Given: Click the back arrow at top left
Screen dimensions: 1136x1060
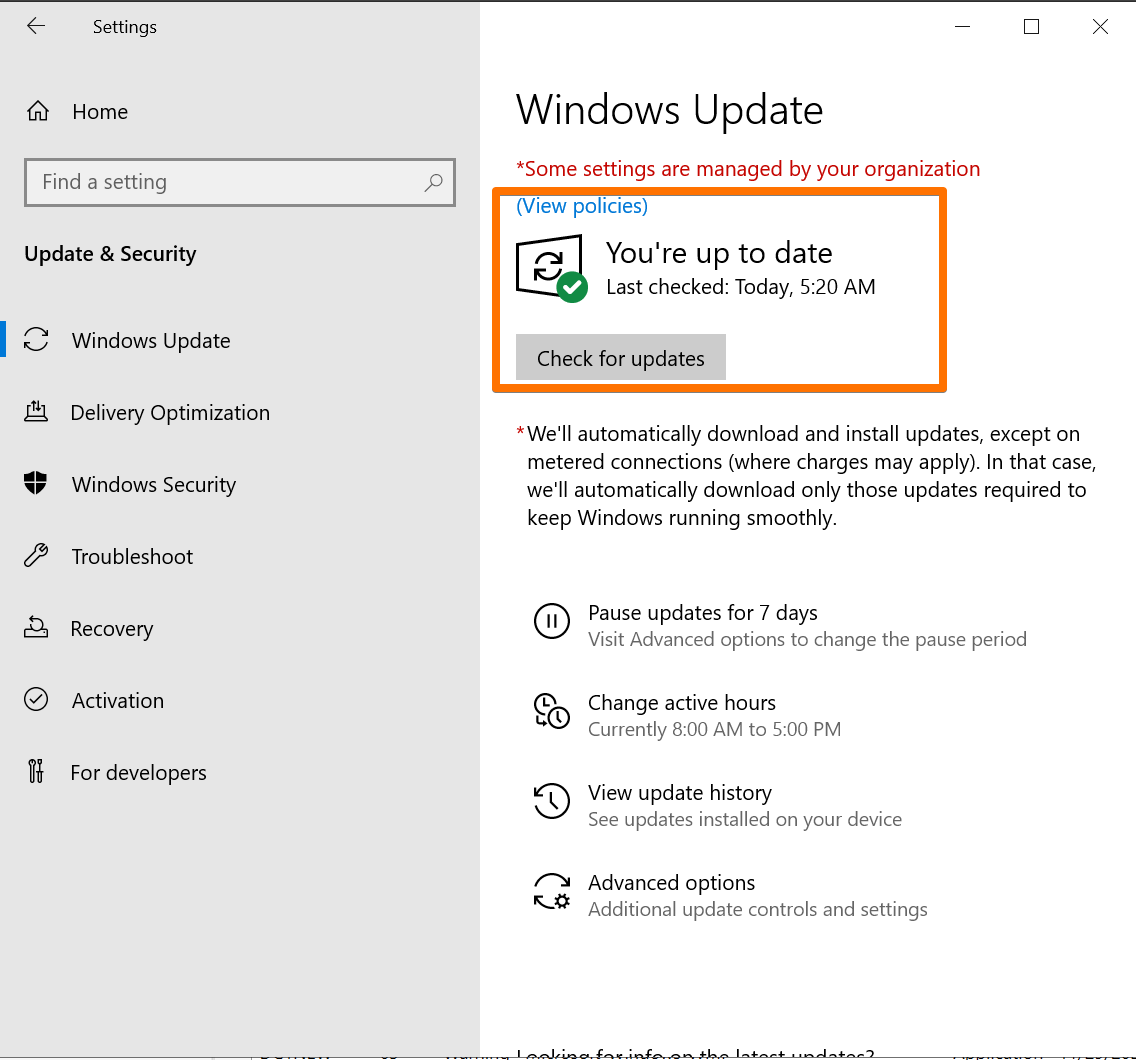Looking at the screenshot, I should click(x=36, y=26).
